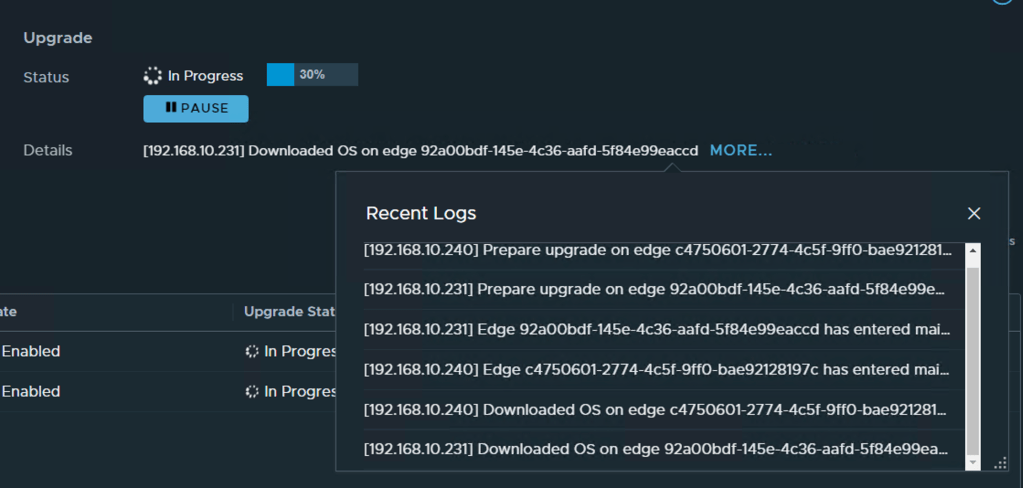Click the first row's Enabled cell
The width and height of the screenshot is (1023, 488).
pyautogui.click(x=31, y=352)
